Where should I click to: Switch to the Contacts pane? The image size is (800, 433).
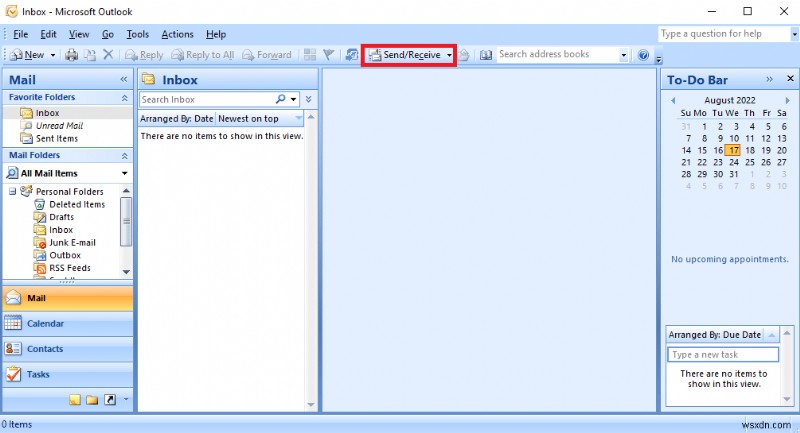pos(67,349)
